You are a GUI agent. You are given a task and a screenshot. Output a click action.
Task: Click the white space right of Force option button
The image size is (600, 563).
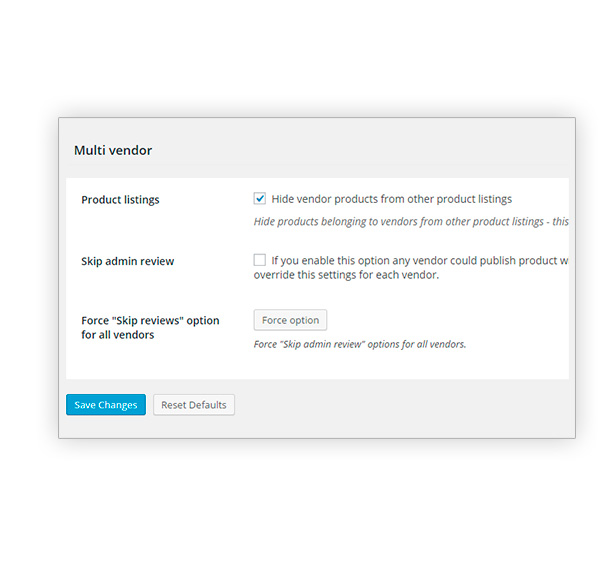(x=448, y=320)
